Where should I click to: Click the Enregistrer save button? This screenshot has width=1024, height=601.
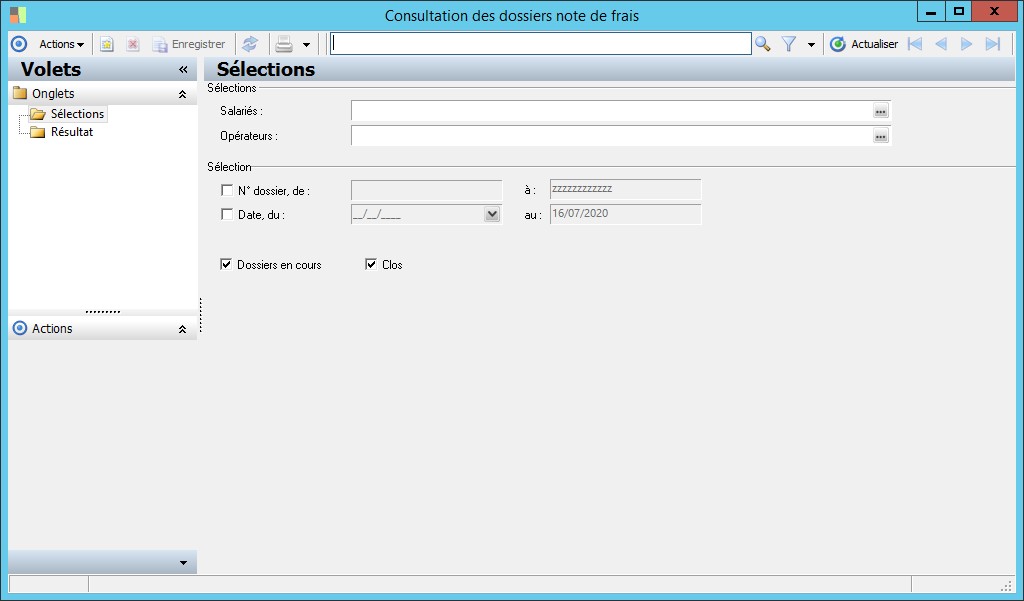(x=189, y=44)
